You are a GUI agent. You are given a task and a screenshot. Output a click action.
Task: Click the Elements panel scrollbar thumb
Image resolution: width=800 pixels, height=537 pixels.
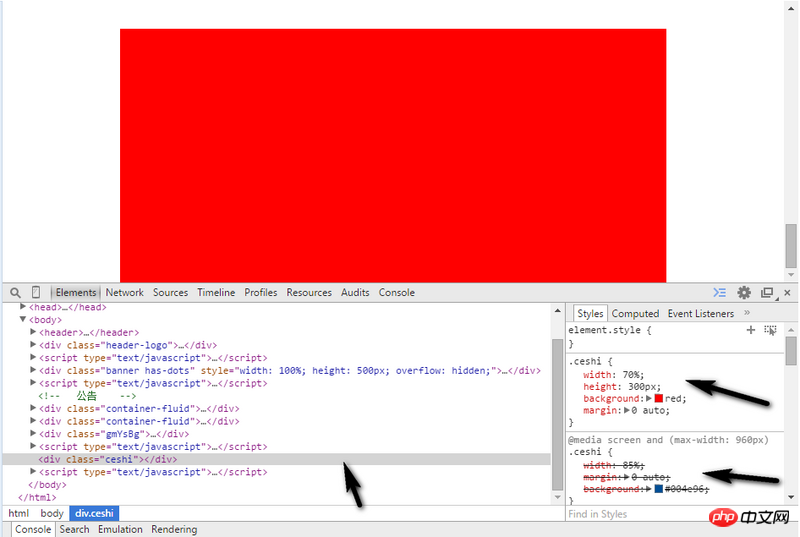point(557,413)
